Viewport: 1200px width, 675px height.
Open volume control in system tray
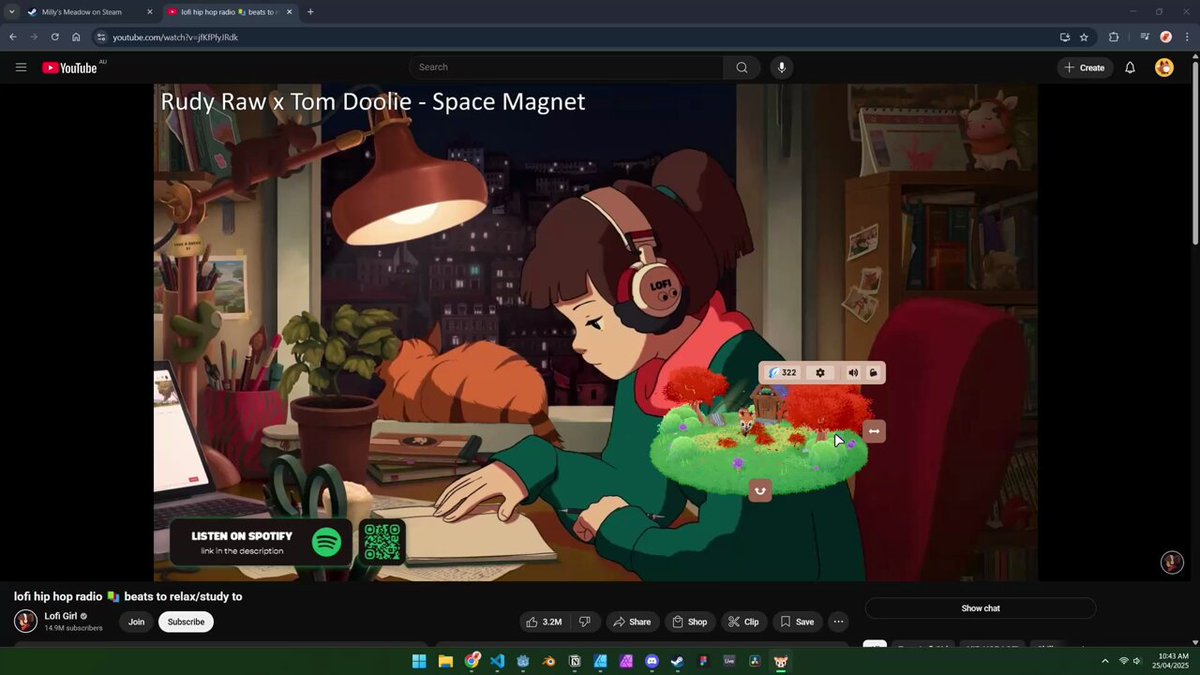click(1137, 661)
